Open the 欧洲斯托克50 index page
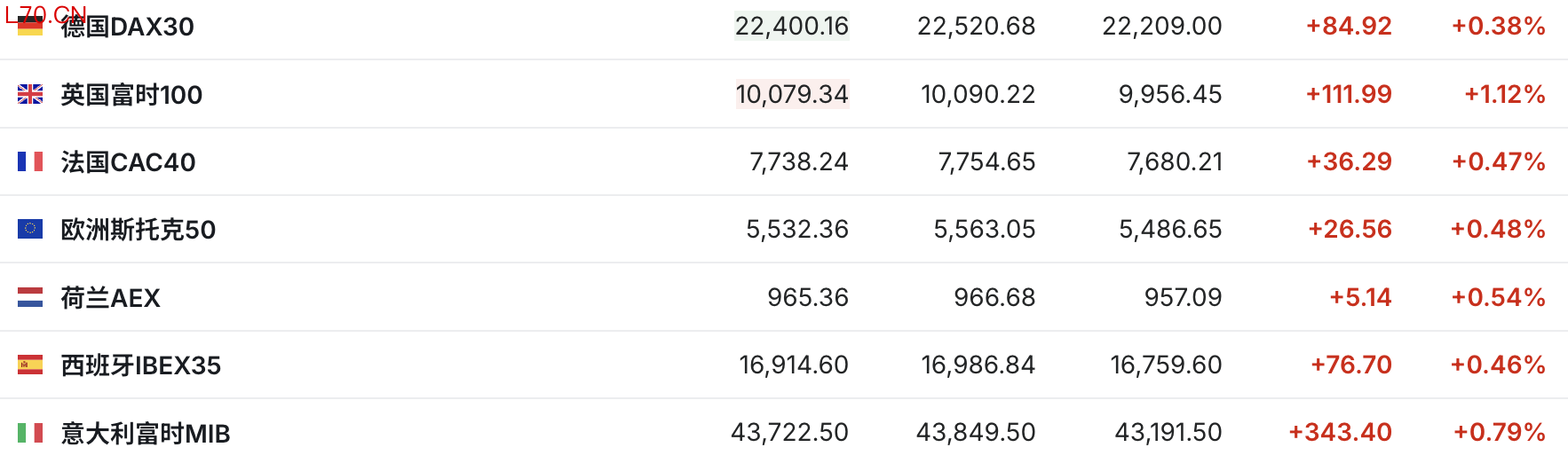 coord(138,230)
